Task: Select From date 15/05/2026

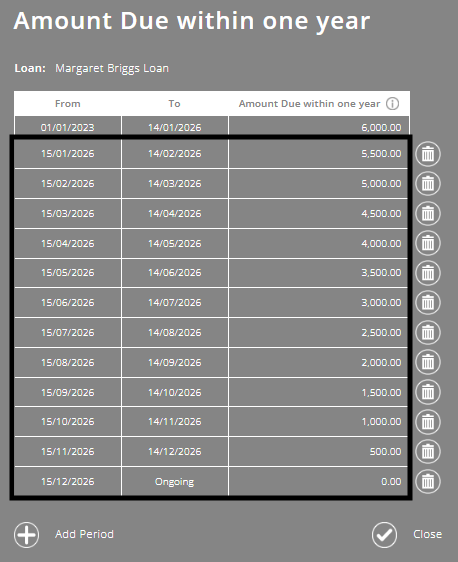Action: coord(68,273)
